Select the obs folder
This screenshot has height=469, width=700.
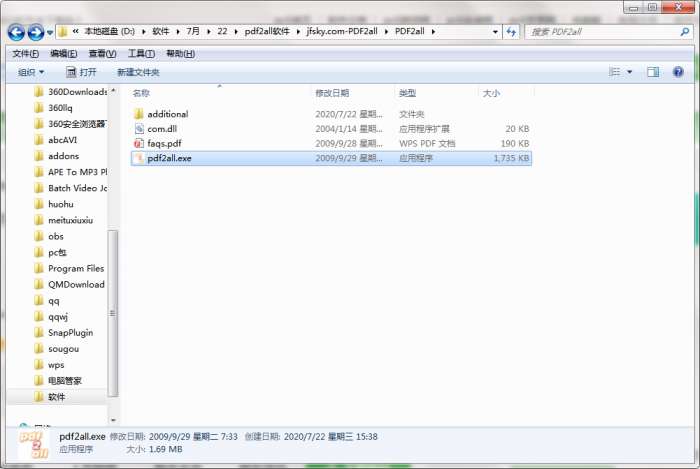(49, 237)
